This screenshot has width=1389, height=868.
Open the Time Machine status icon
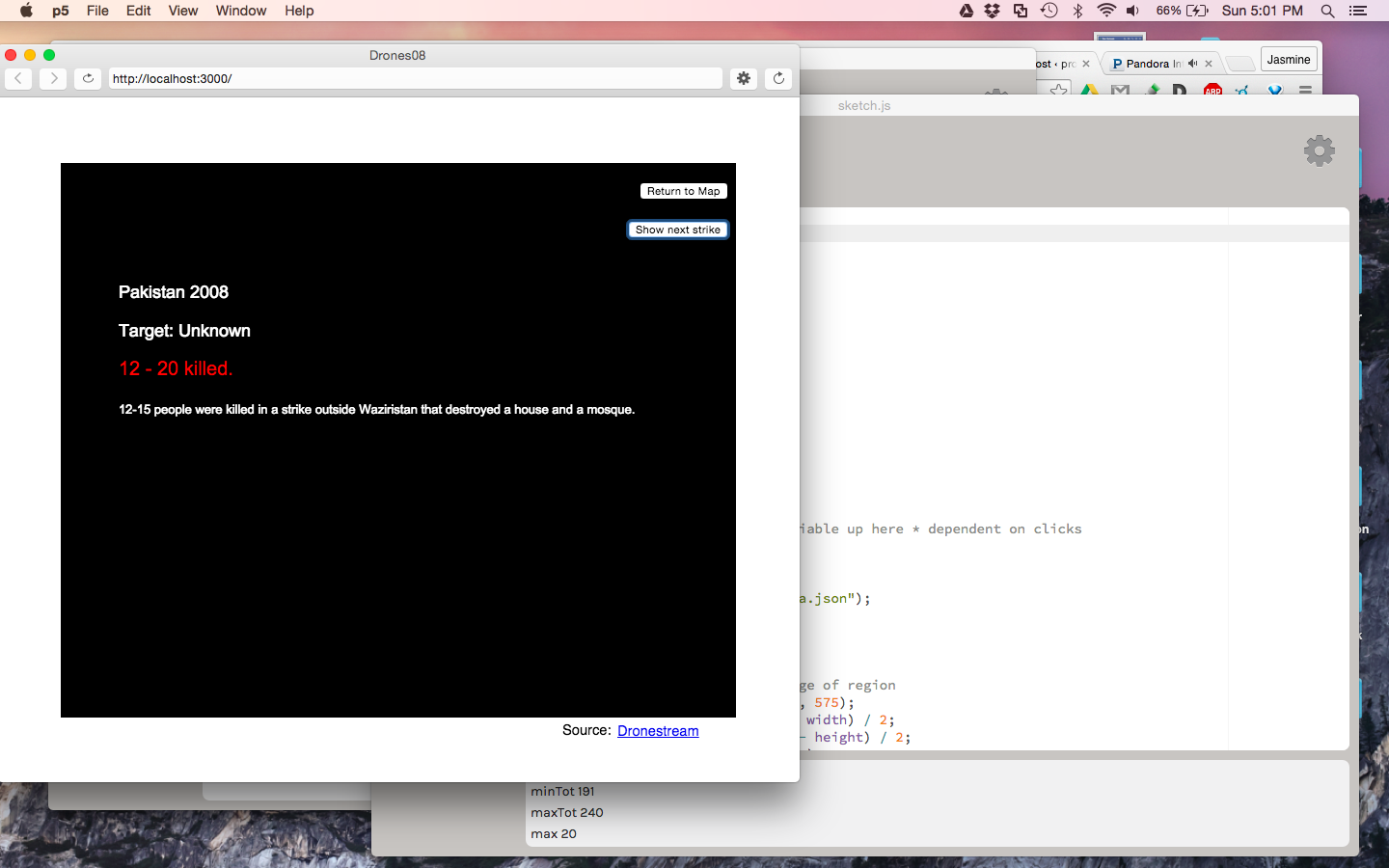click(x=1049, y=11)
